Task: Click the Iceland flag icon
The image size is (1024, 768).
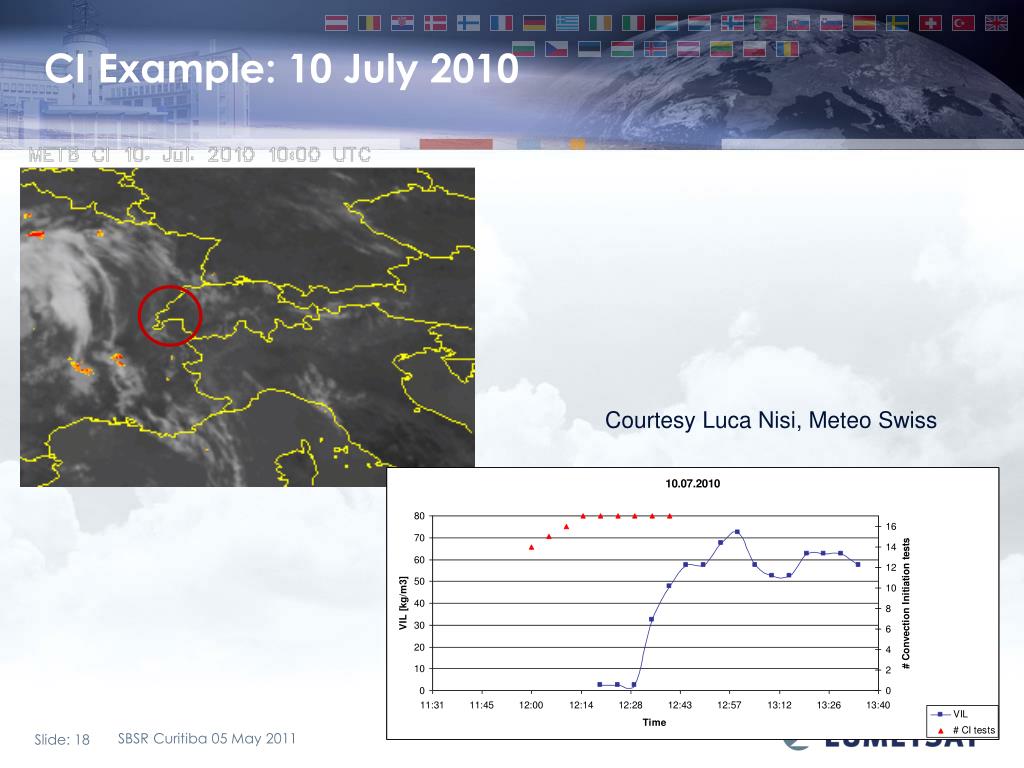Action: coord(655,49)
